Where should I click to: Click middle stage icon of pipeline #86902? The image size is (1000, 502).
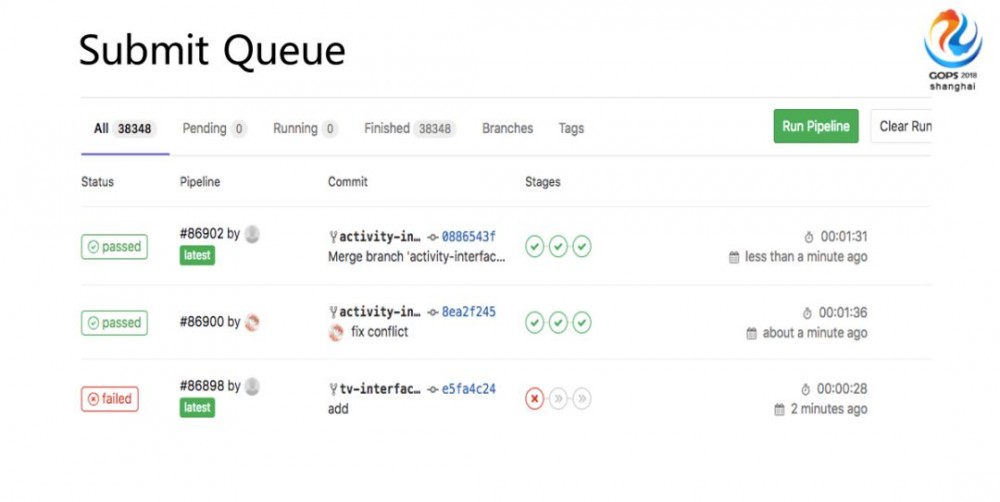[558, 246]
